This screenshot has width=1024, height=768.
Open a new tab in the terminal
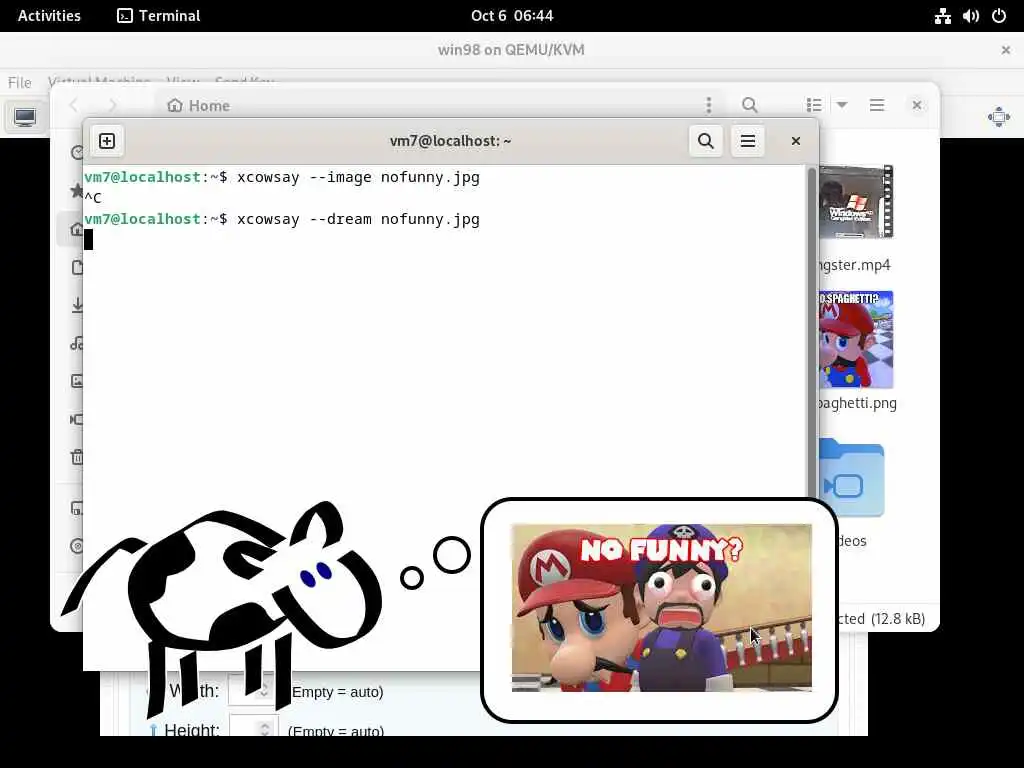click(107, 141)
